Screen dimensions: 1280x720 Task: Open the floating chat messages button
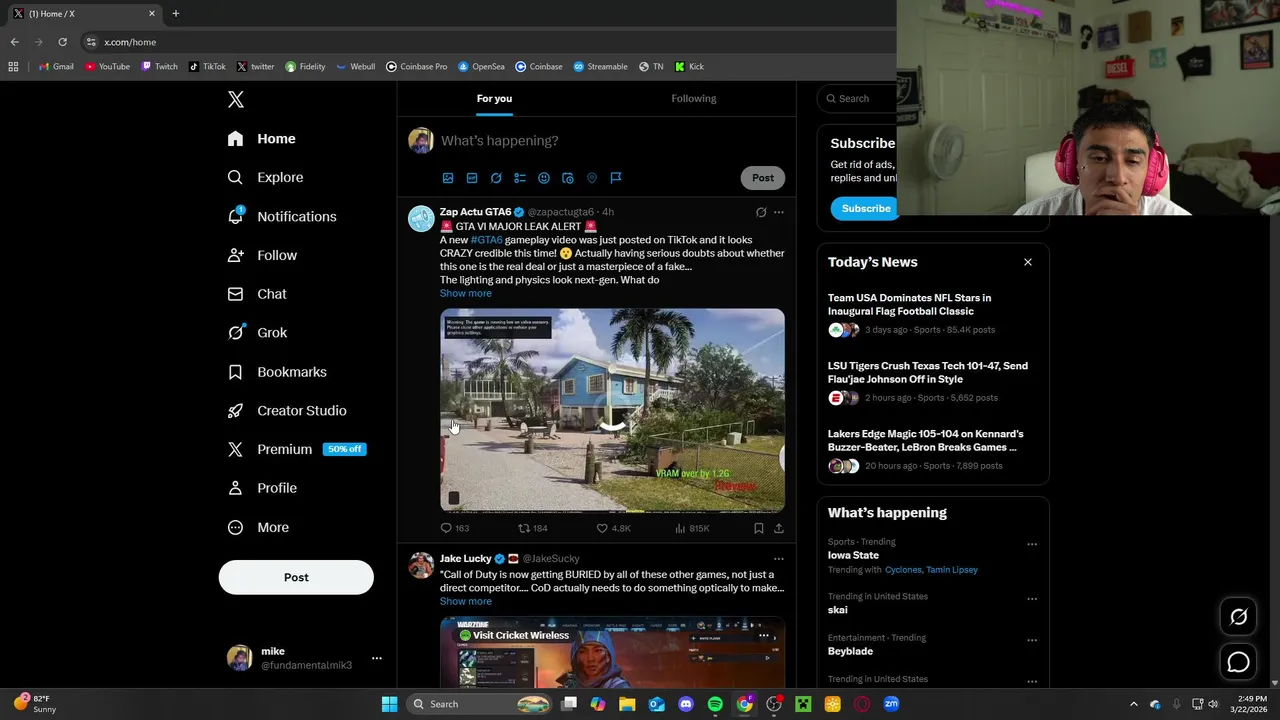pos(1238,662)
